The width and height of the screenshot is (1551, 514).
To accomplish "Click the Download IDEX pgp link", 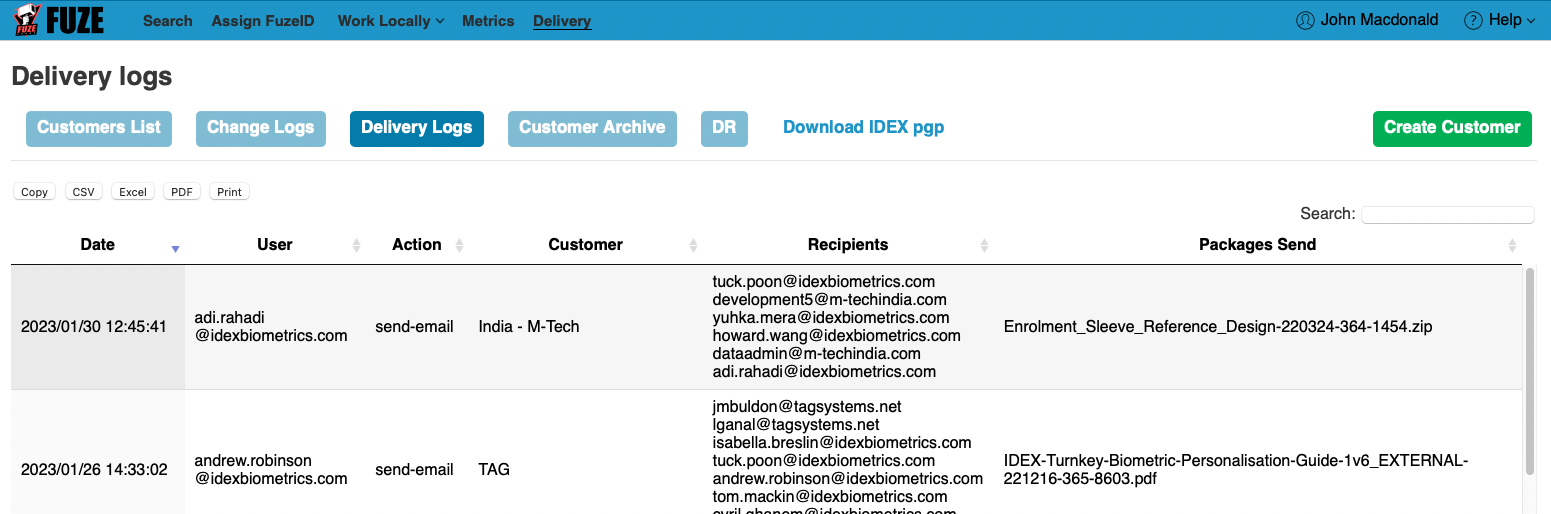I will click(863, 127).
